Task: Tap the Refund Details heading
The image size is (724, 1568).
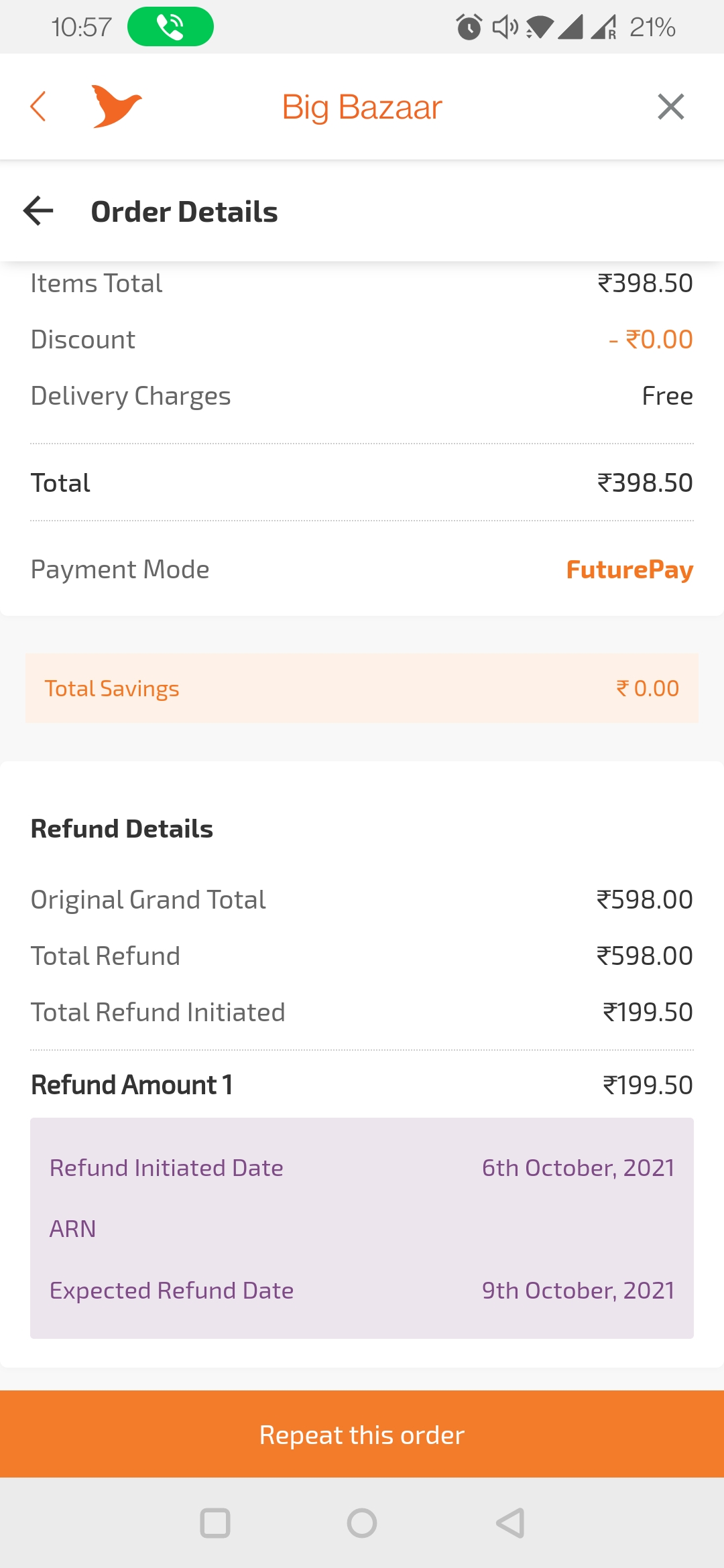Action: (122, 829)
